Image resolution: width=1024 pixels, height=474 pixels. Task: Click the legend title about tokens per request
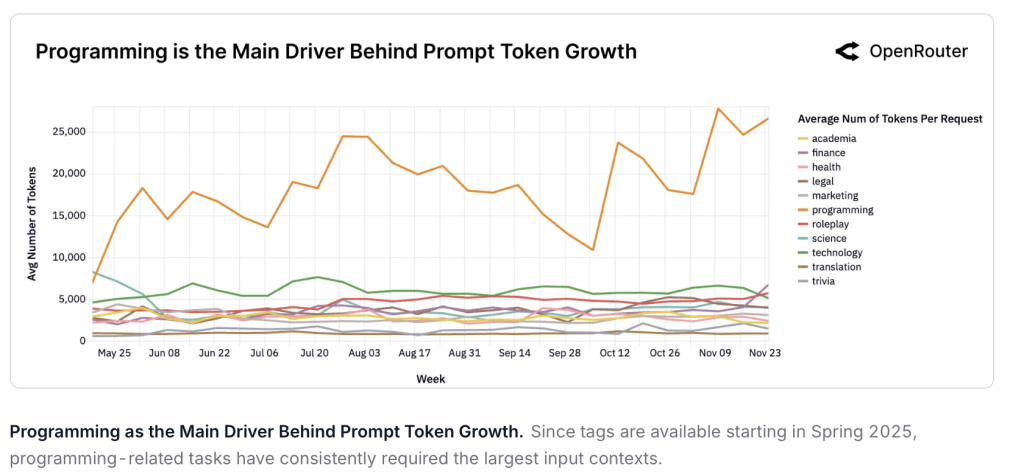pos(890,119)
